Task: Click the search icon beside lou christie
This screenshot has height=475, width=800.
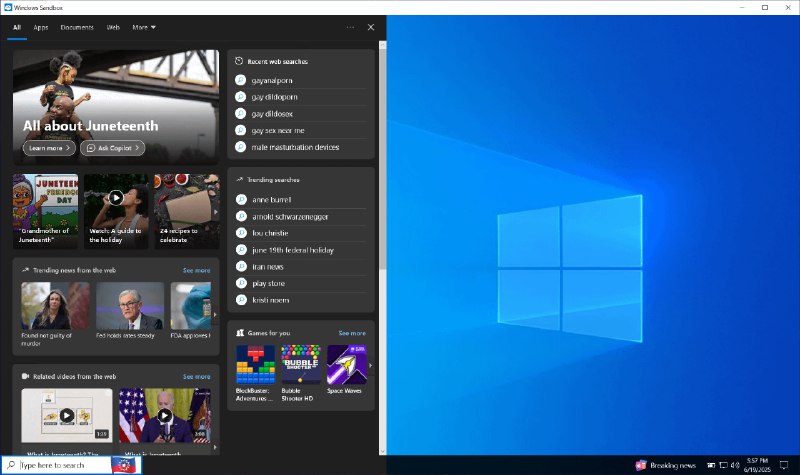Action: click(241, 233)
